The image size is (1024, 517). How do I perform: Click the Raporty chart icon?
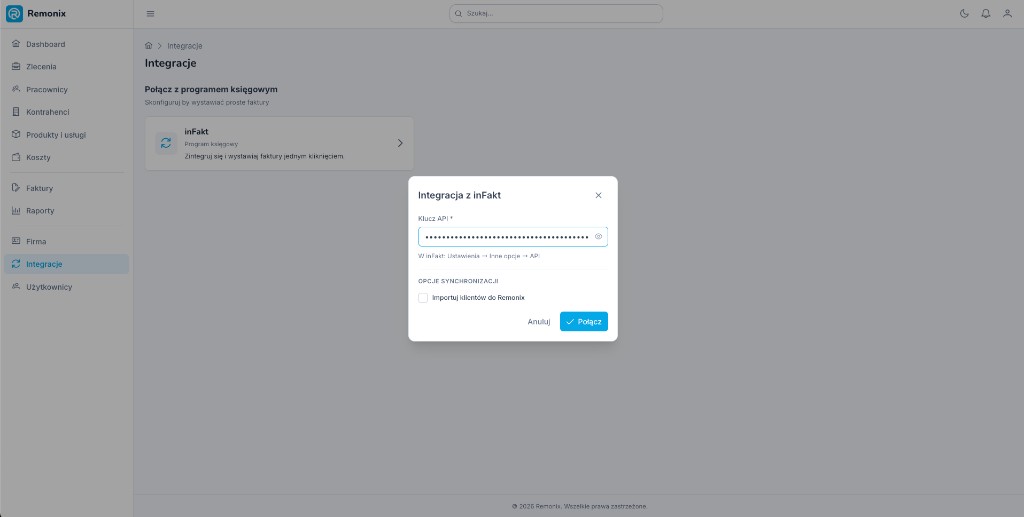click(x=16, y=211)
